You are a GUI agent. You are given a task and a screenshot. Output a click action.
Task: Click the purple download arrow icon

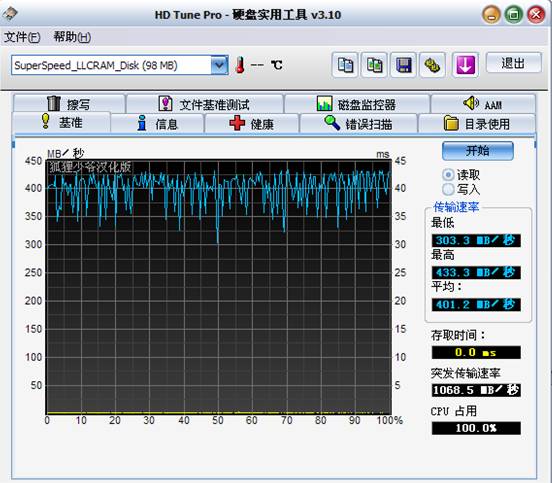click(x=465, y=65)
